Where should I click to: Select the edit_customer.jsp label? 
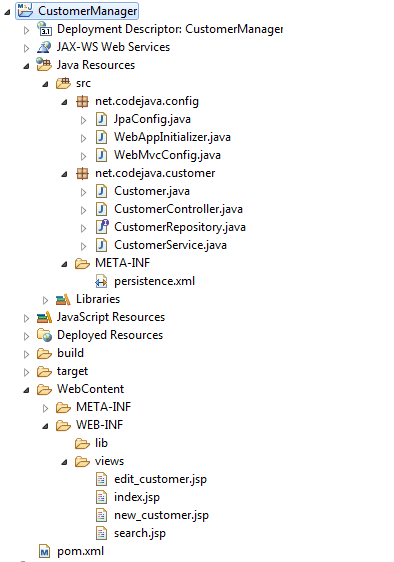[x=160, y=480]
